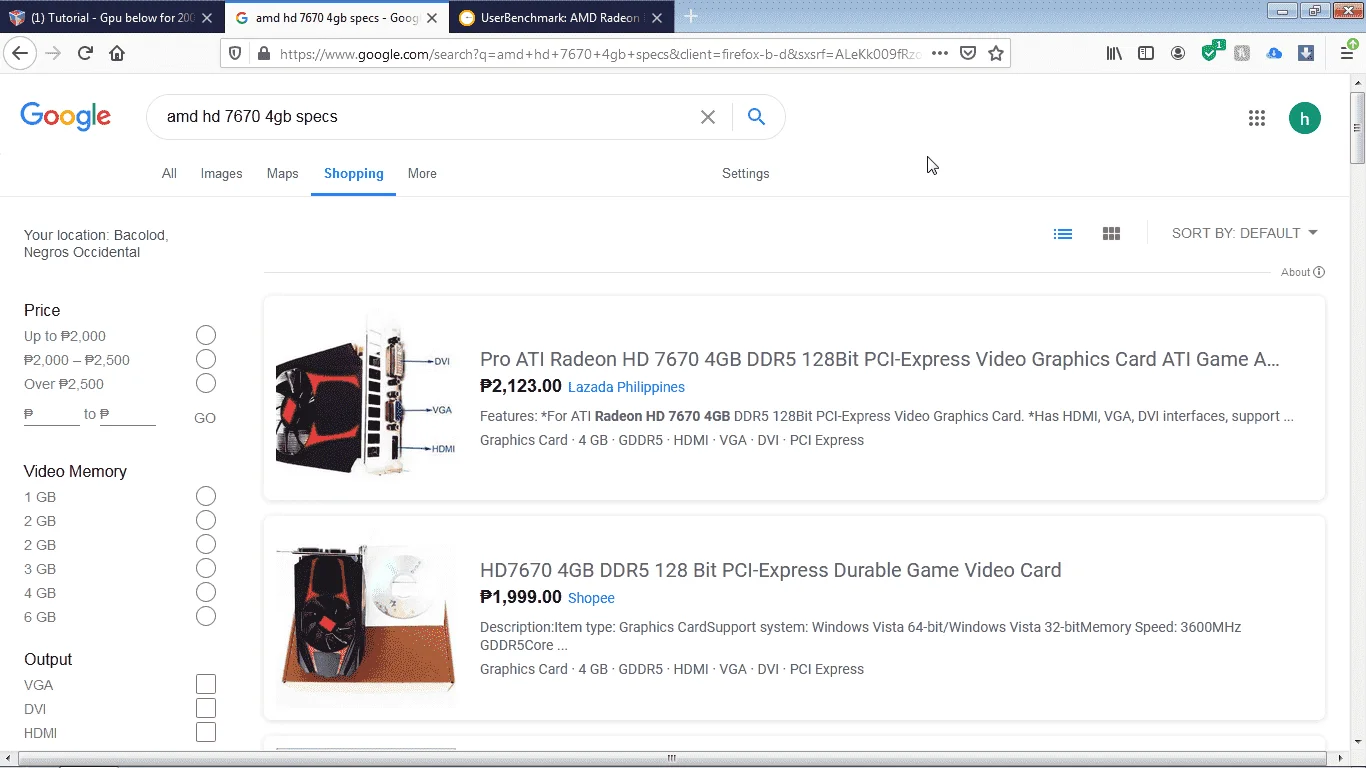
Task: Open the Google apps grid
Action: click(1257, 118)
